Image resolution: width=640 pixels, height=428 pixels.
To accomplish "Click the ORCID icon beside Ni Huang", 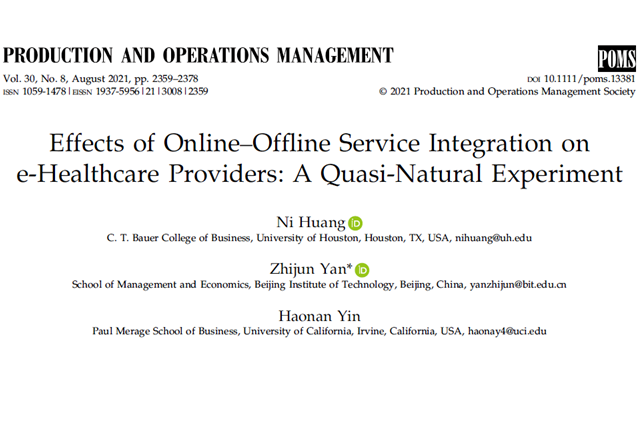I will (355, 223).
